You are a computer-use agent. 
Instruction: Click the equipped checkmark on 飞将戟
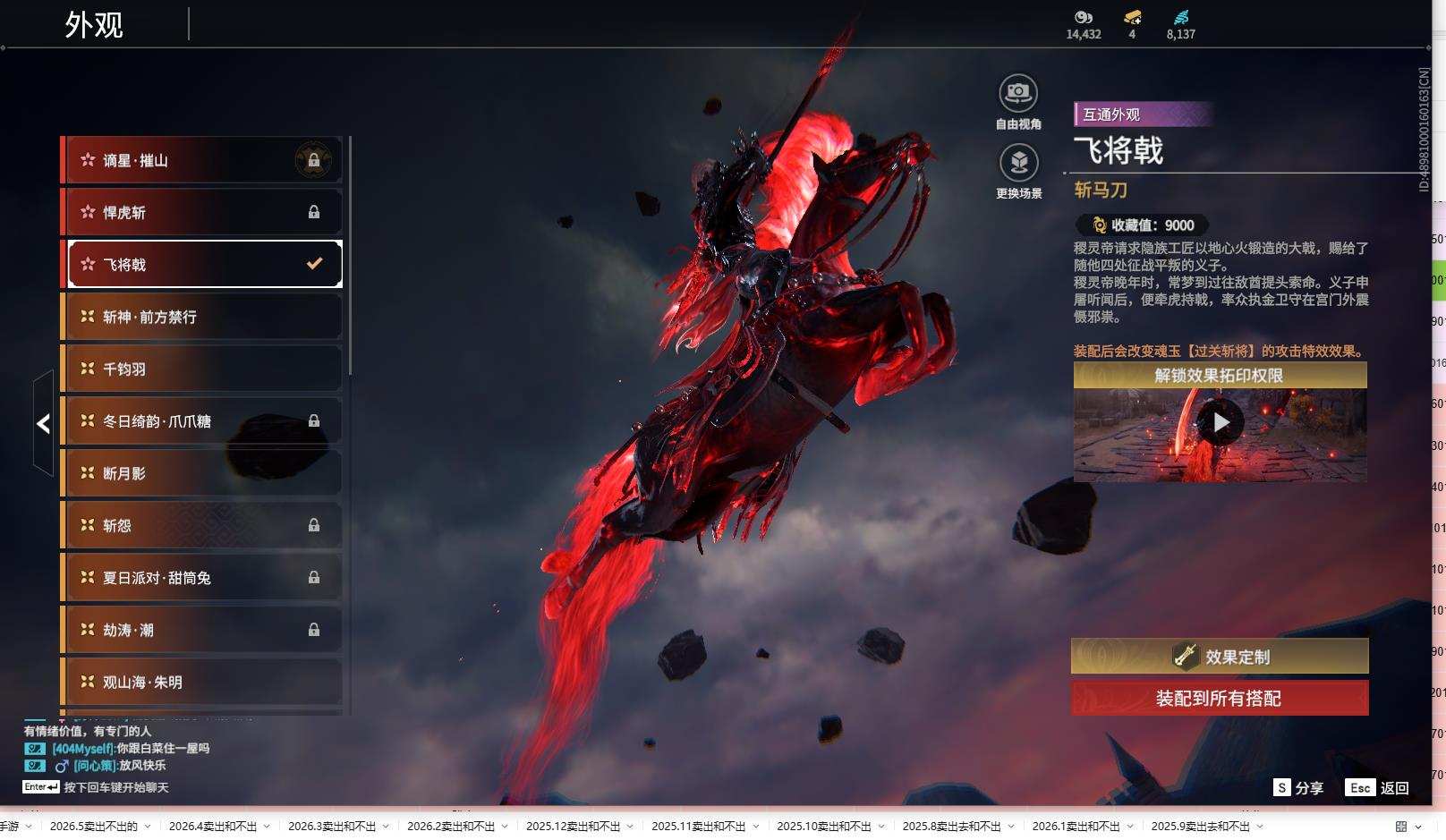point(314,263)
